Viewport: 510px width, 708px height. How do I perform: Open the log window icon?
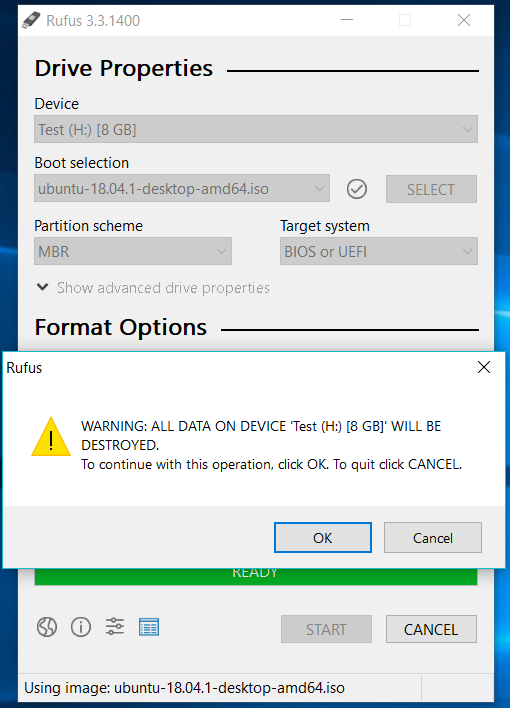click(149, 627)
